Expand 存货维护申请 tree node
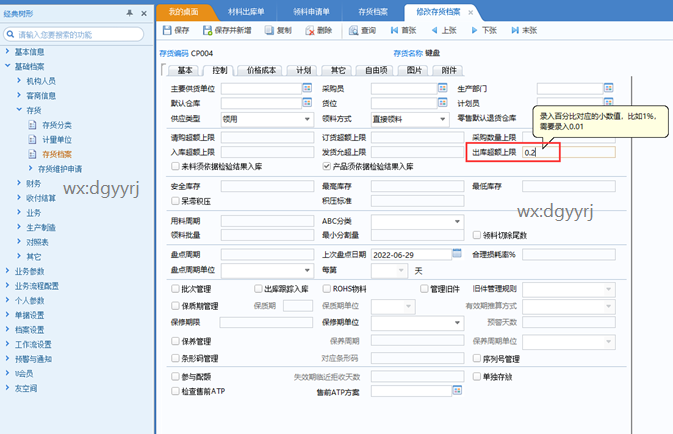This screenshot has height=434, width=673. [30, 168]
